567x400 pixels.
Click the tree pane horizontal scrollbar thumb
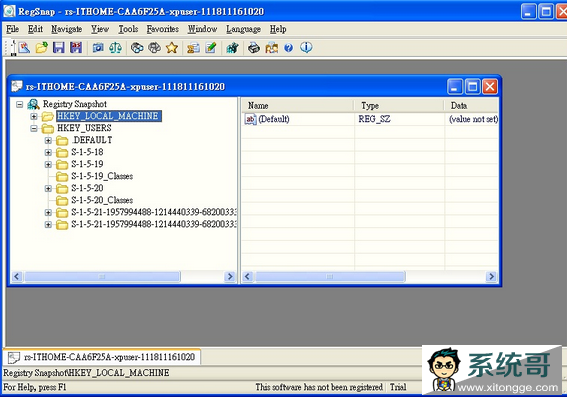point(102,277)
